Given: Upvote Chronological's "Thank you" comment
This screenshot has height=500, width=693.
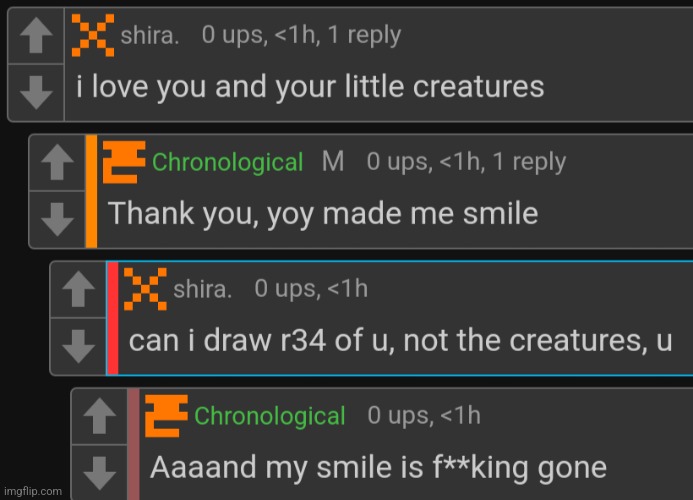Looking at the screenshot, I should point(58,163).
